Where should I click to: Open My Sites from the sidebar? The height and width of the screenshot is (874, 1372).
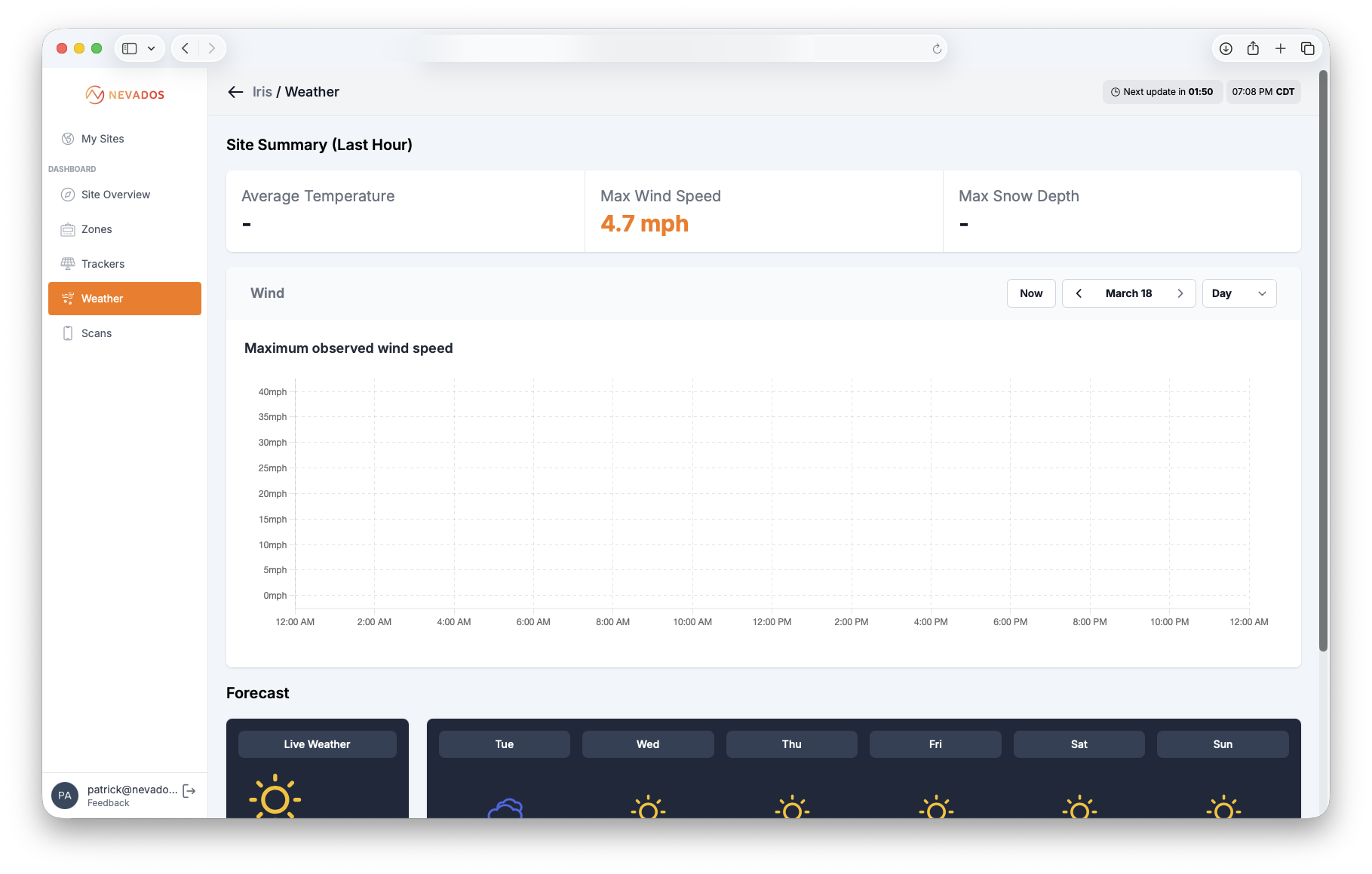[x=103, y=139]
